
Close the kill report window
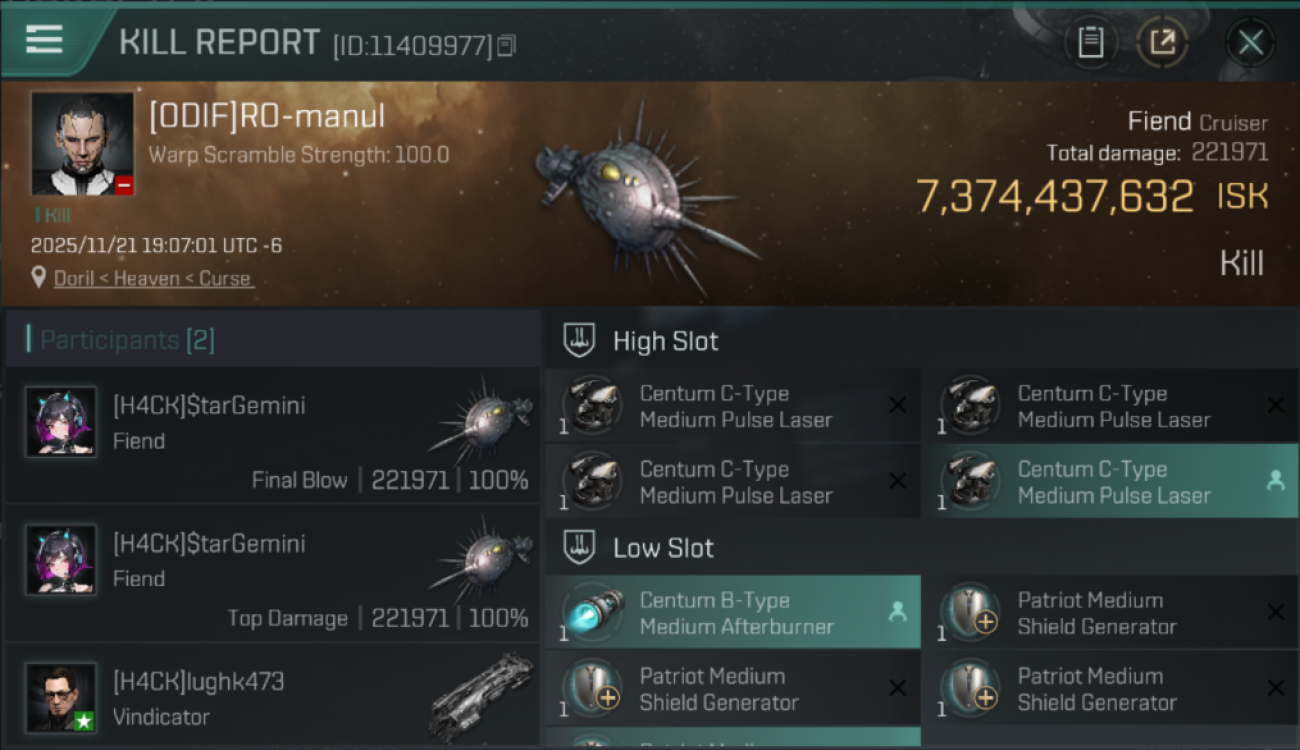tap(1250, 42)
